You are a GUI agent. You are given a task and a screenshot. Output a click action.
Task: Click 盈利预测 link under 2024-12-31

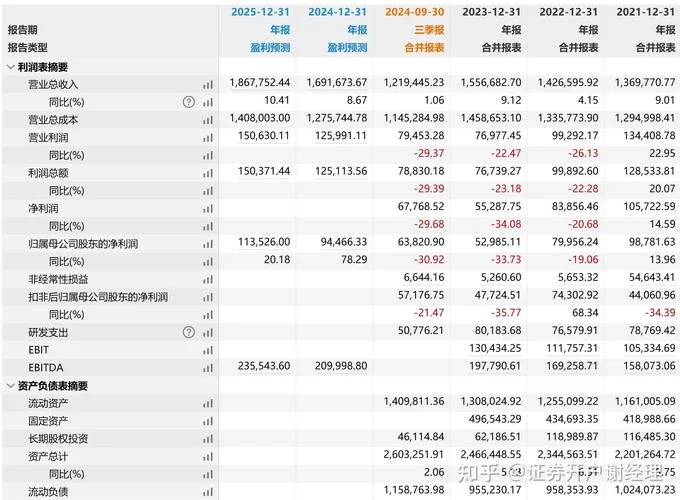coord(347,48)
